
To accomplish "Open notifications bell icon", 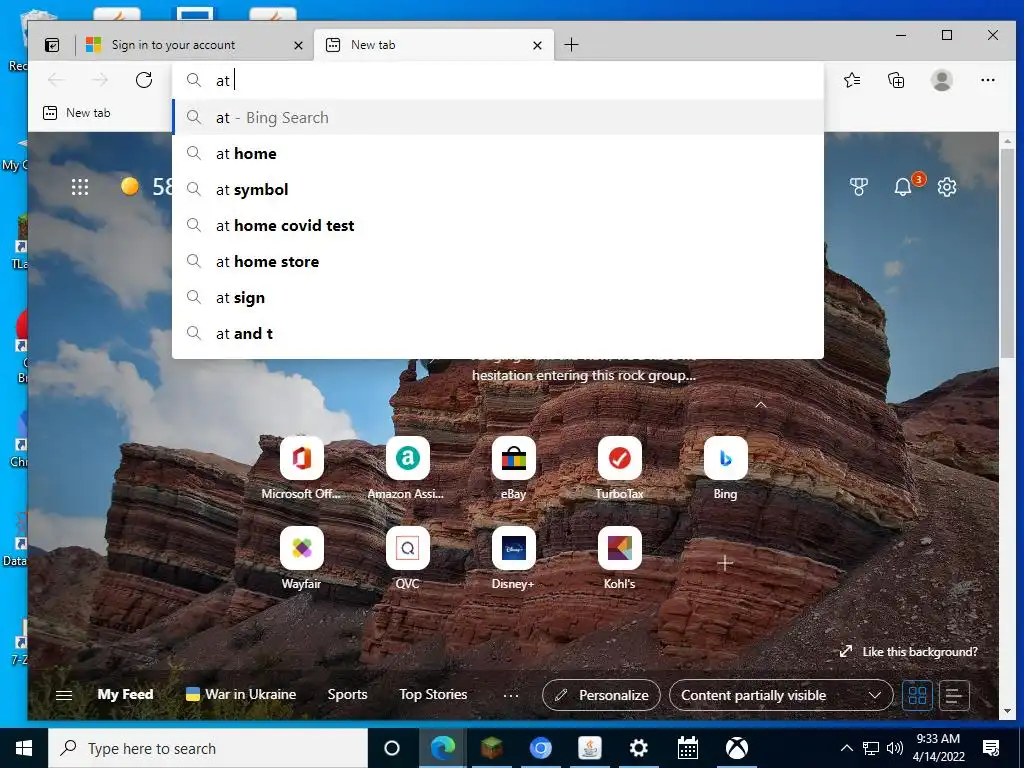I will point(903,187).
